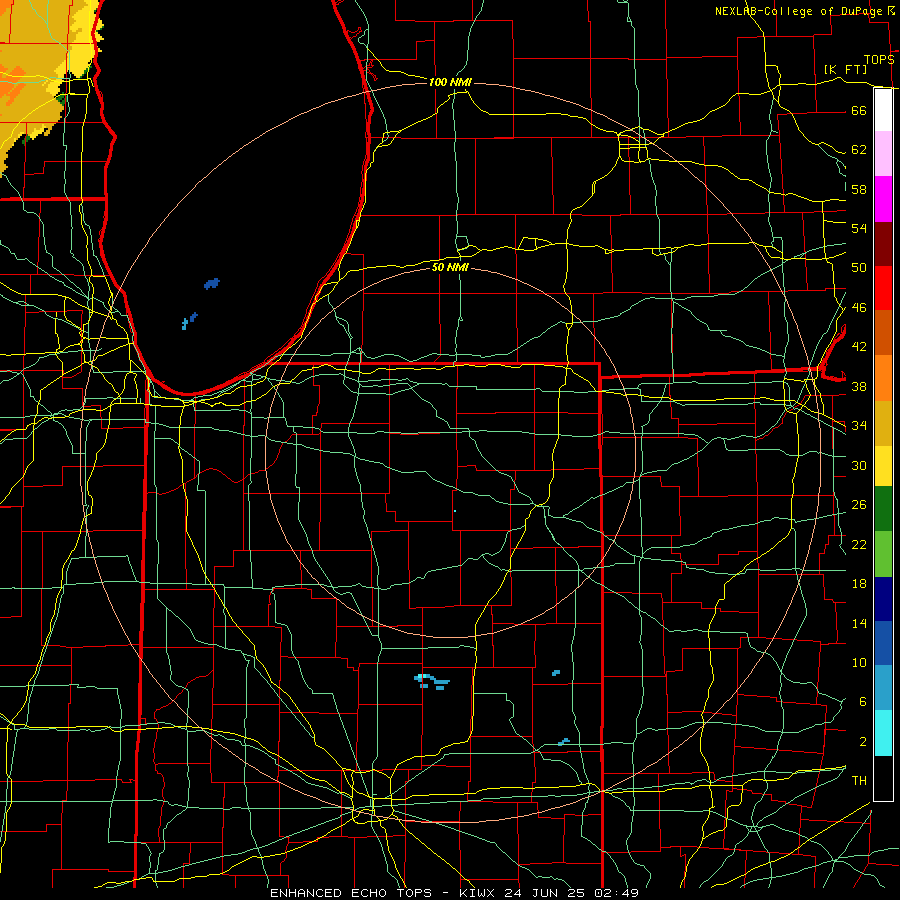The image size is (900, 900).
Task: Click the ENHANCED ECHO TOPS KIWX timestamp caption
Action: pos(454,893)
